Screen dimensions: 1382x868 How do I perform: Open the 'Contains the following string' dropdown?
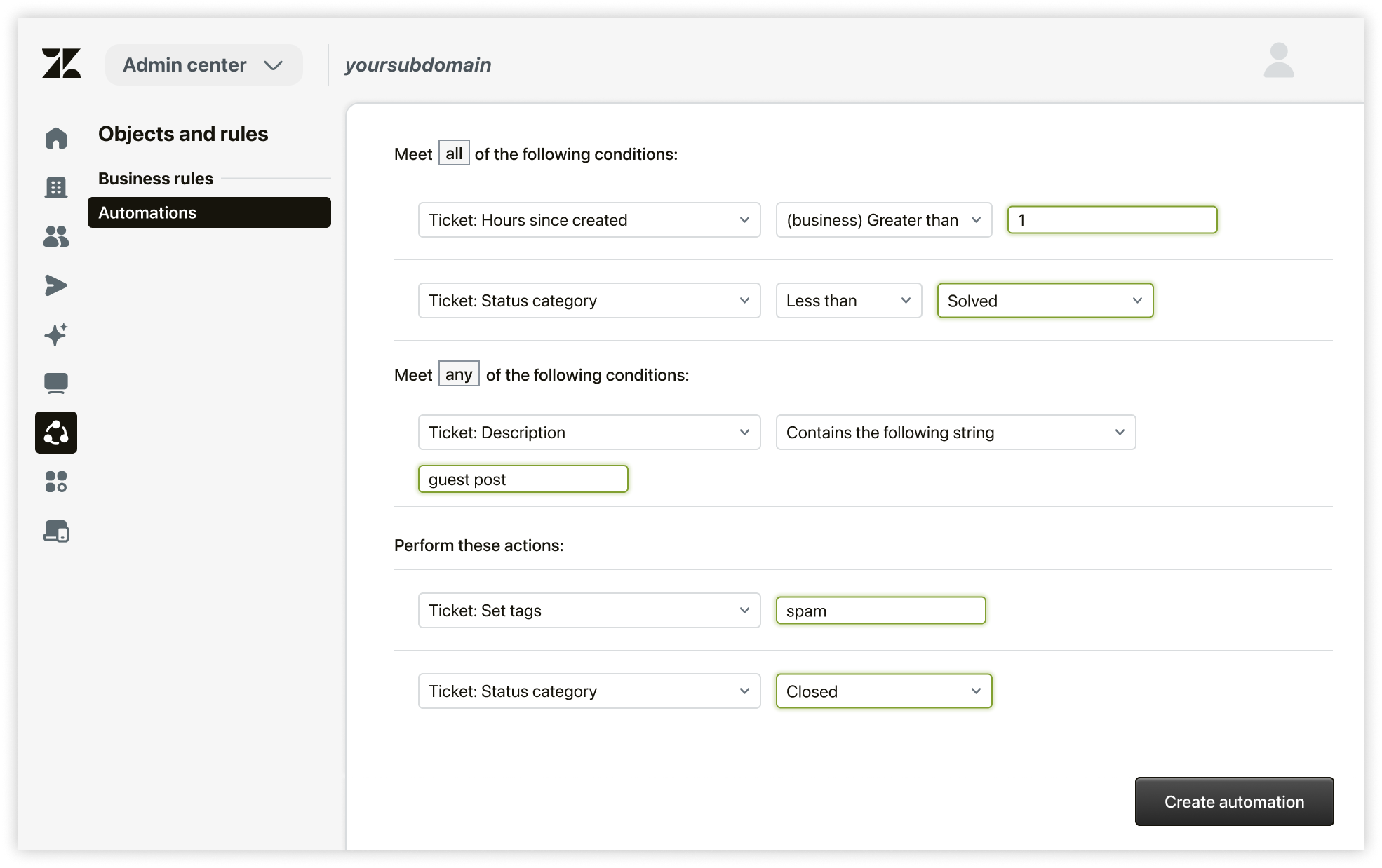[x=955, y=432]
